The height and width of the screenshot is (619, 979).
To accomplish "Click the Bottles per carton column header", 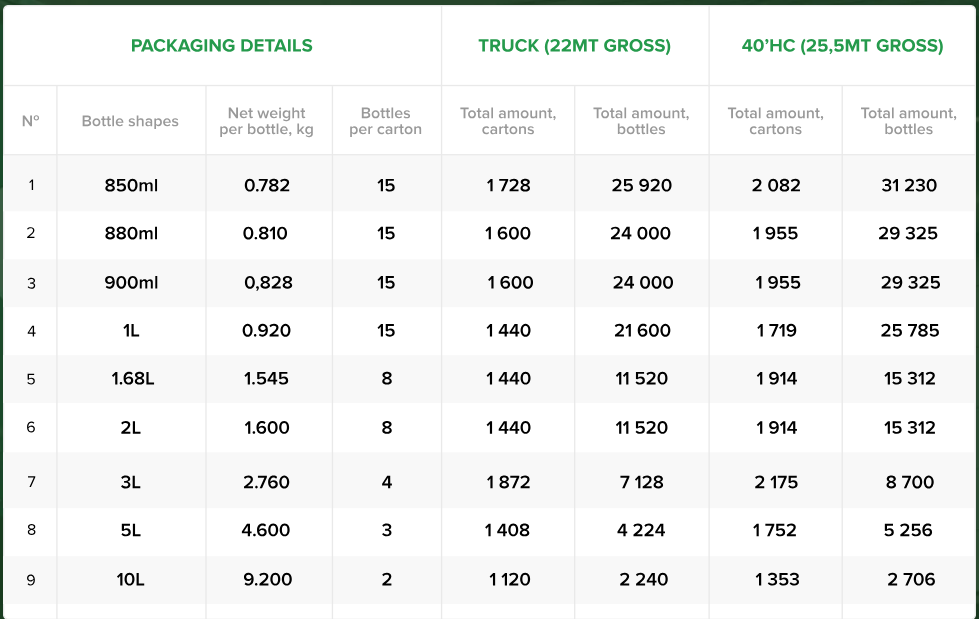I will [385, 121].
